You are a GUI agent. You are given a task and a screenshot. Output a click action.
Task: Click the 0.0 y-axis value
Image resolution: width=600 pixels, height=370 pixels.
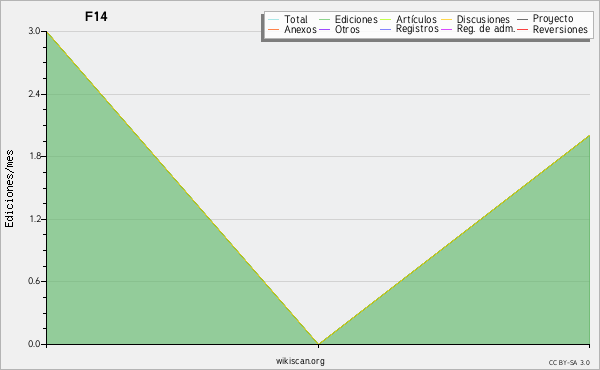[34, 344]
